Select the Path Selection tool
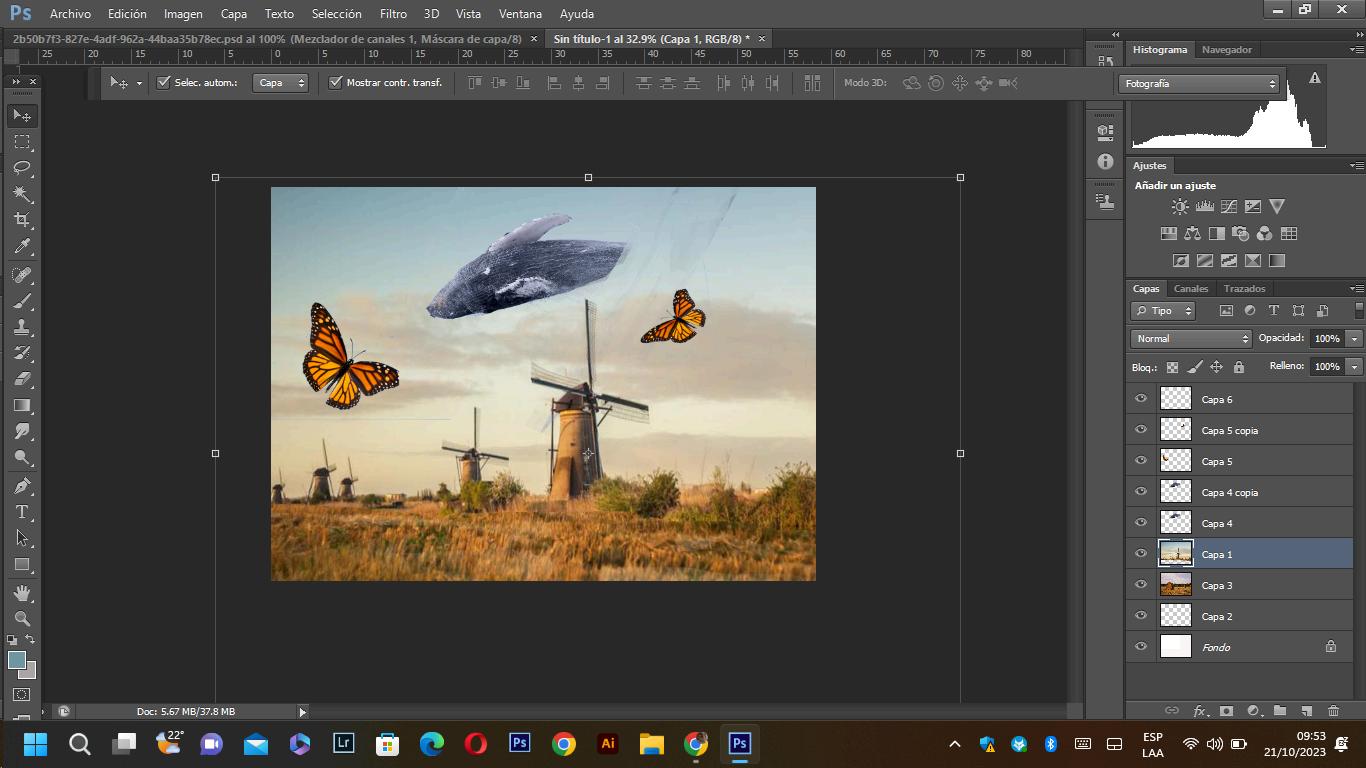1366x768 pixels. tap(22, 538)
